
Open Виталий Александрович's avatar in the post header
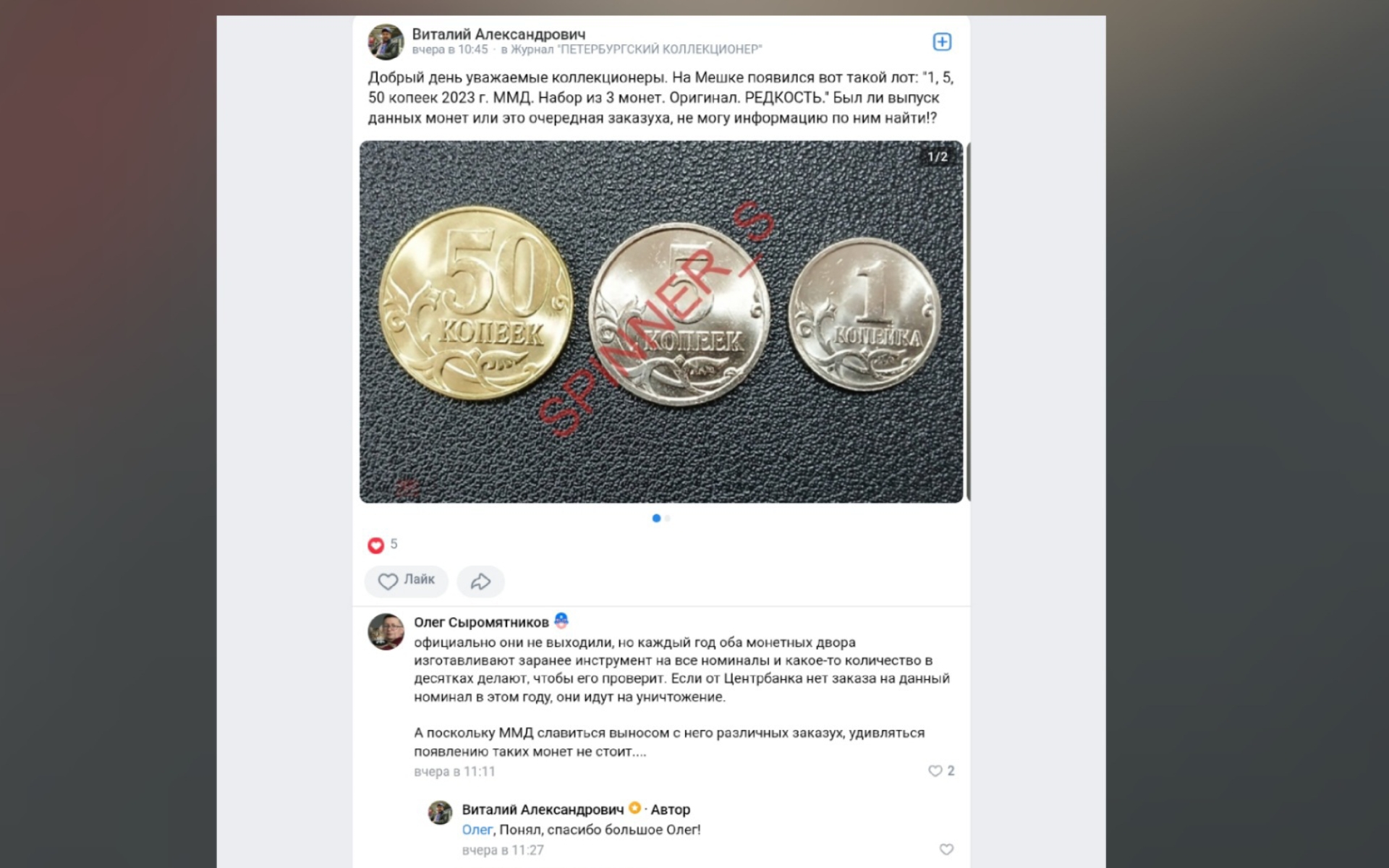[x=386, y=41]
